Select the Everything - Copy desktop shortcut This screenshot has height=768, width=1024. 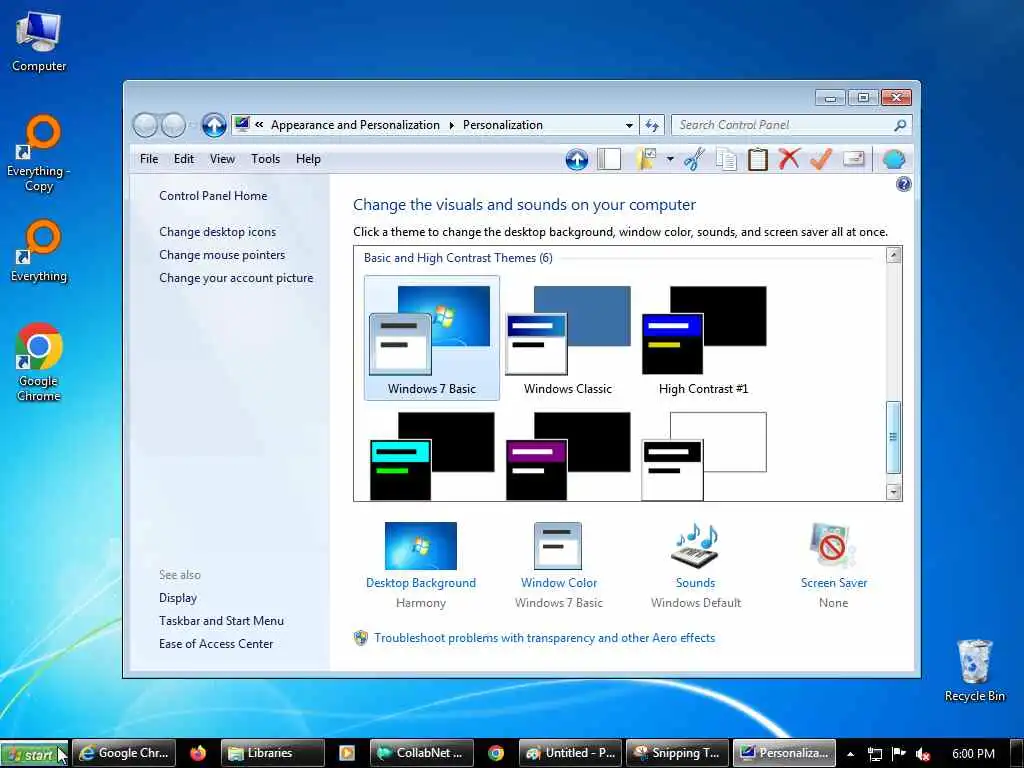39,154
